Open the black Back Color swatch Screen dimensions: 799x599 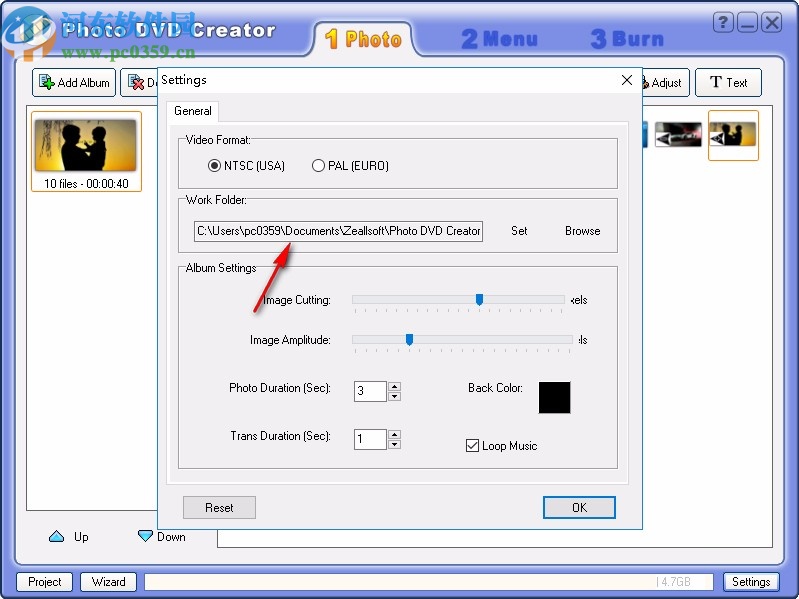pyautogui.click(x=554, y=397)
